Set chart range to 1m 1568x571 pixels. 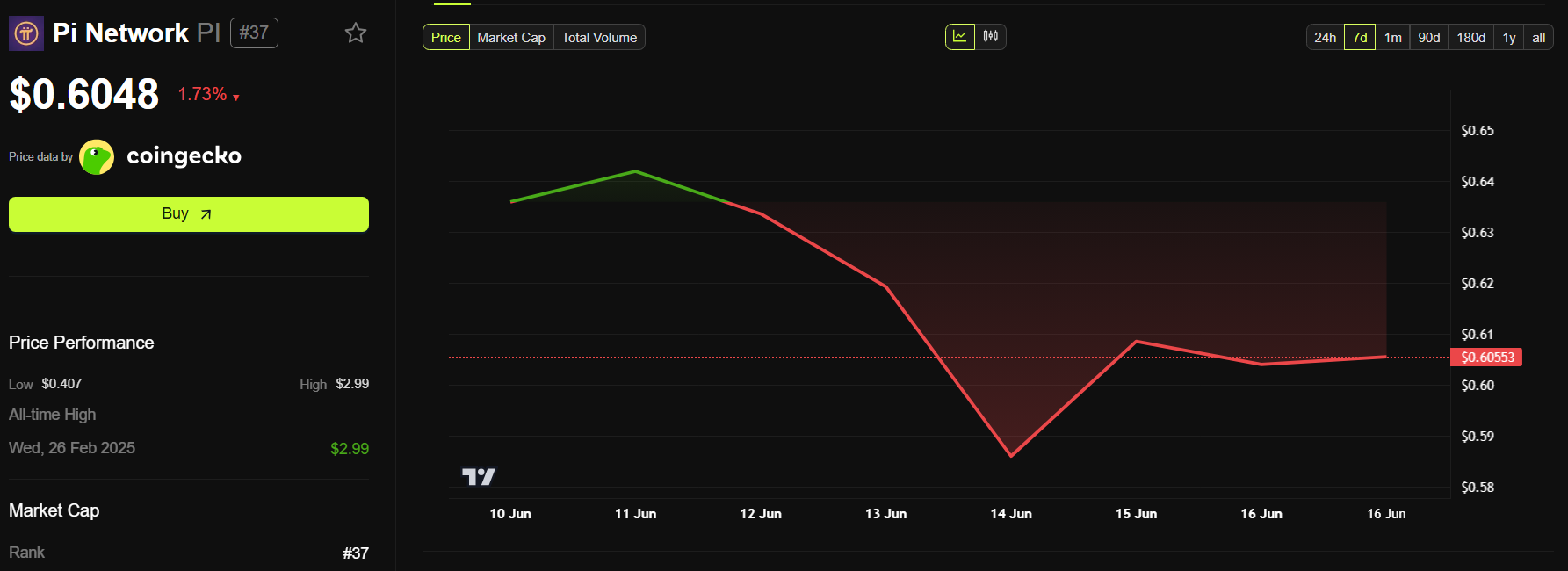[x=1393, y=37]
